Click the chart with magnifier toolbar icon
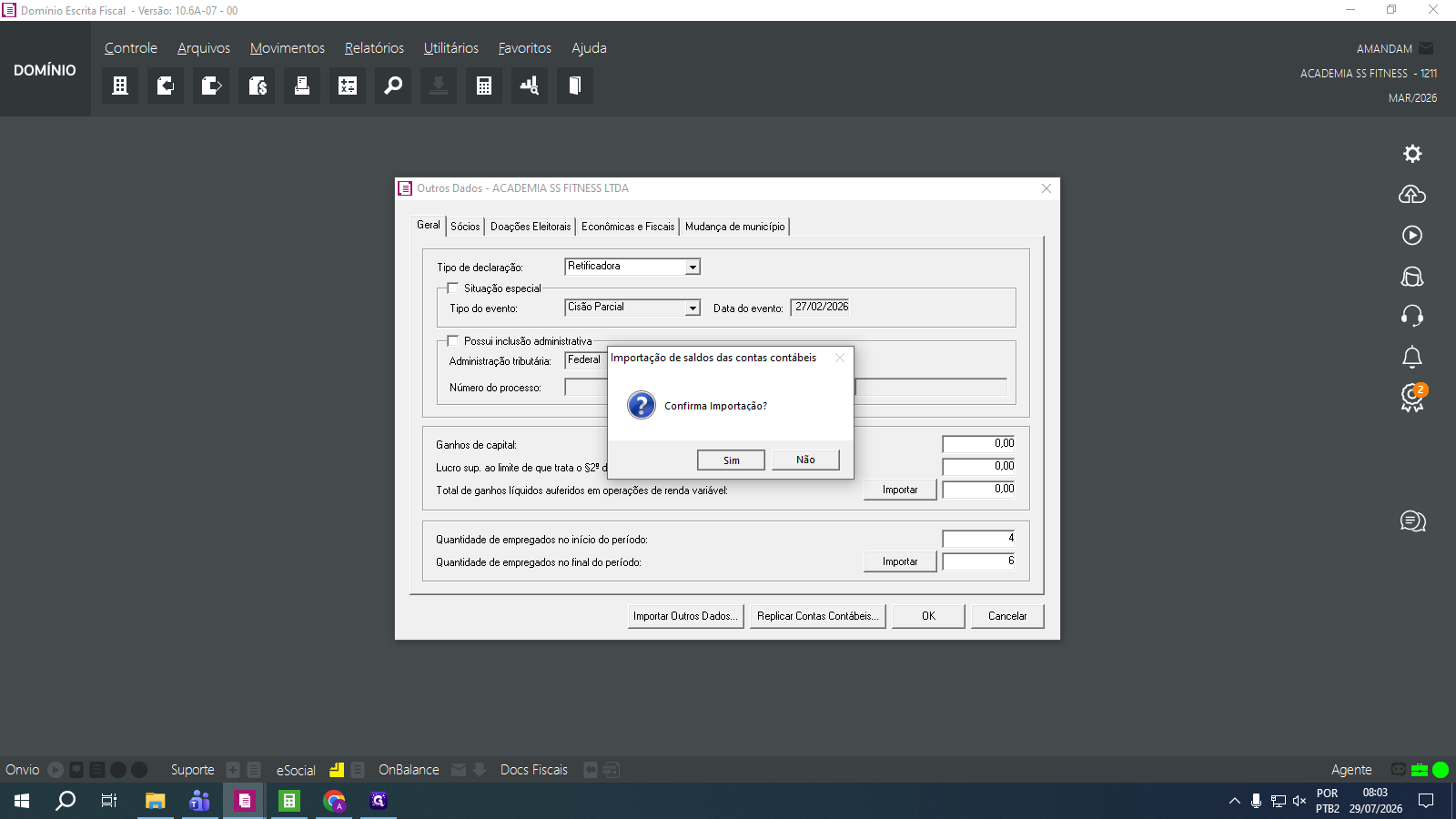The image size is (1456, 819). click(530, 86)
